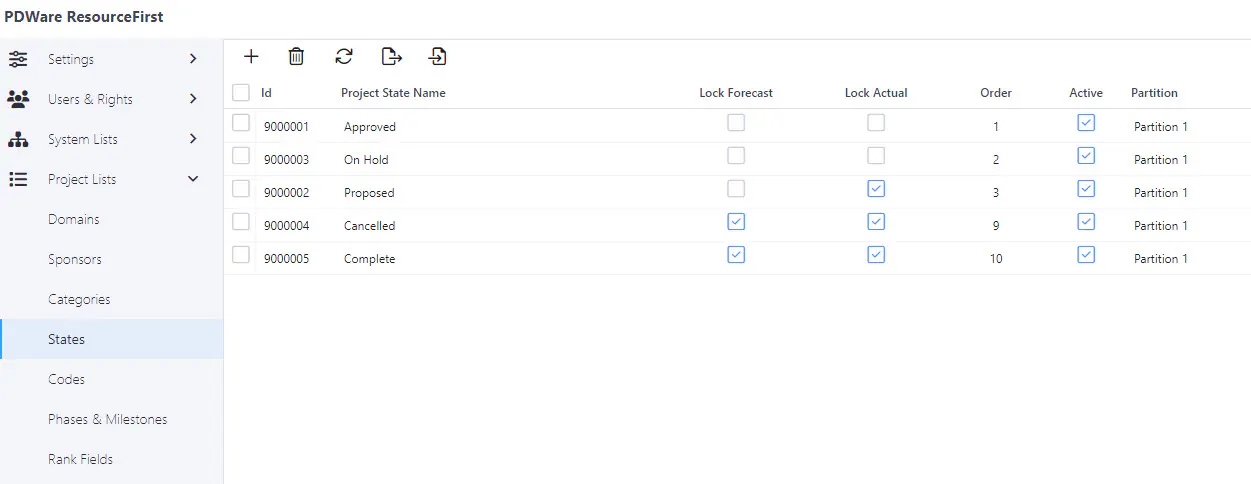Select the row checkbox for Cancelled

[241, 222]
